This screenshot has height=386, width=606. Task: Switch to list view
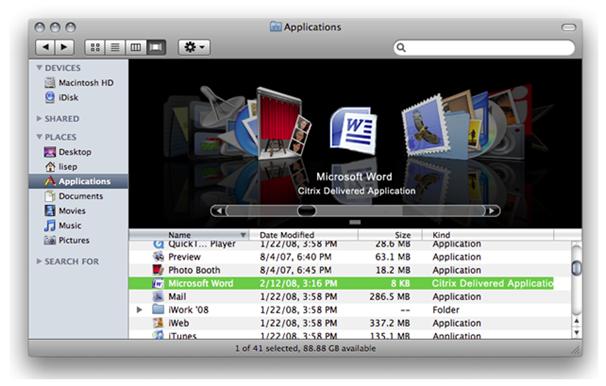coord(115,47)
